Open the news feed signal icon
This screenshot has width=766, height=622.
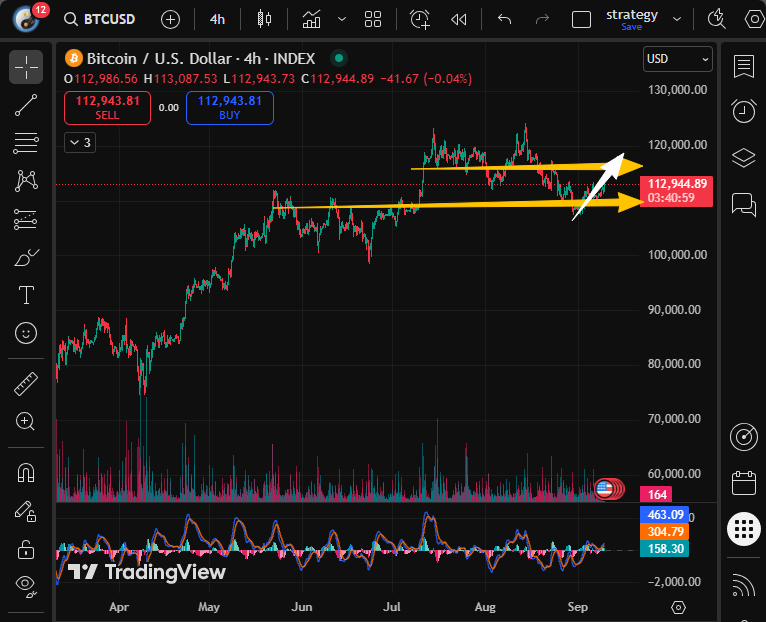pyautogui.click(x=744, y=584)
